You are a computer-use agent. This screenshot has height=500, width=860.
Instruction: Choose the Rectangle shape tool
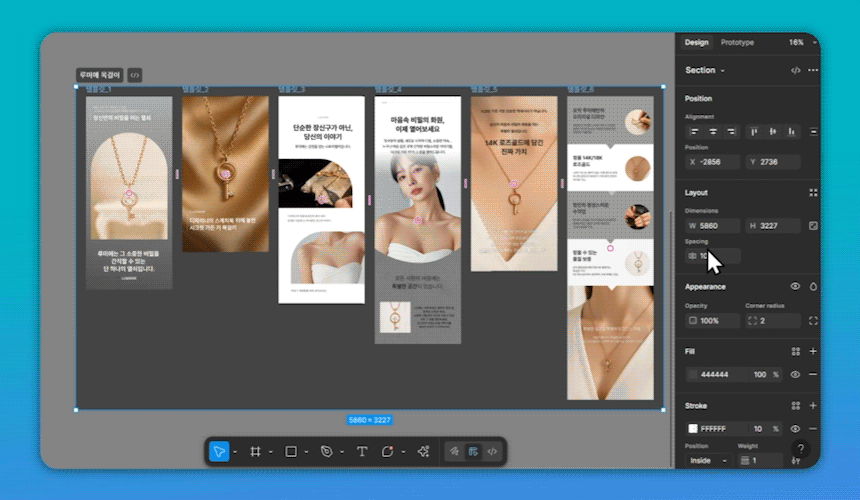point(291,452)
